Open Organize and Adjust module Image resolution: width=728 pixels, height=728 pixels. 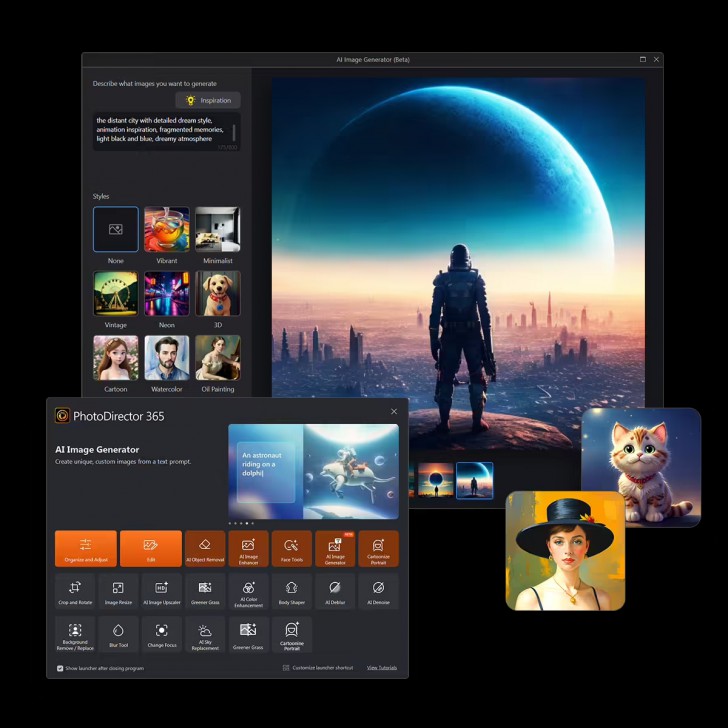click(85, 548)
